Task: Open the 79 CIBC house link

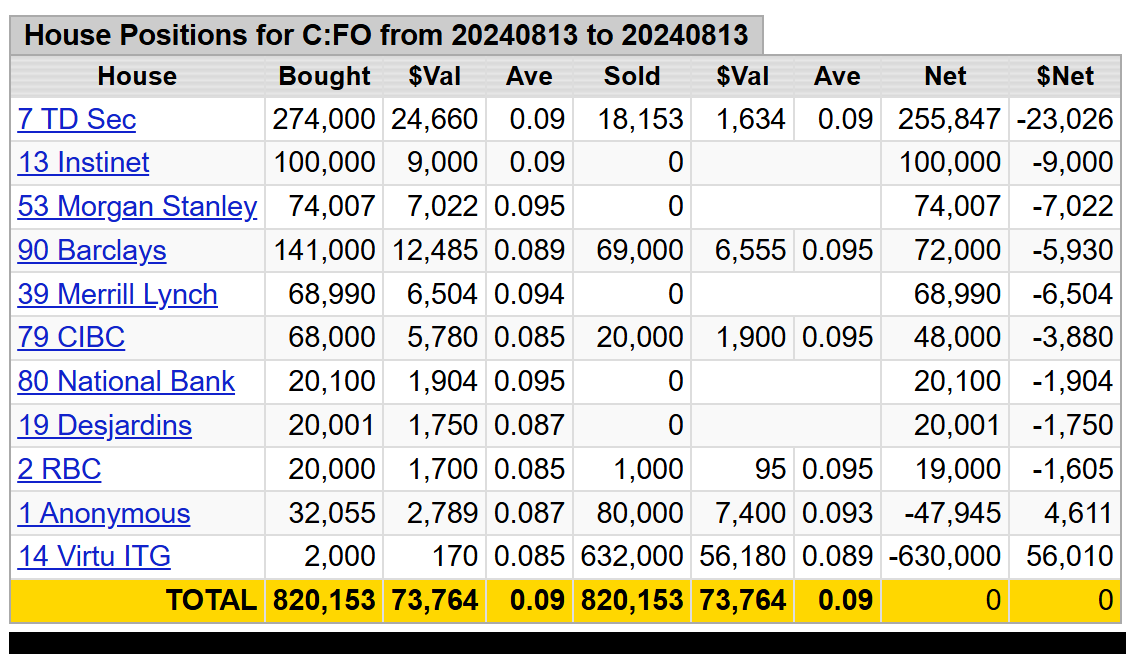Action: pyautogui.click(x=71, y=337)
